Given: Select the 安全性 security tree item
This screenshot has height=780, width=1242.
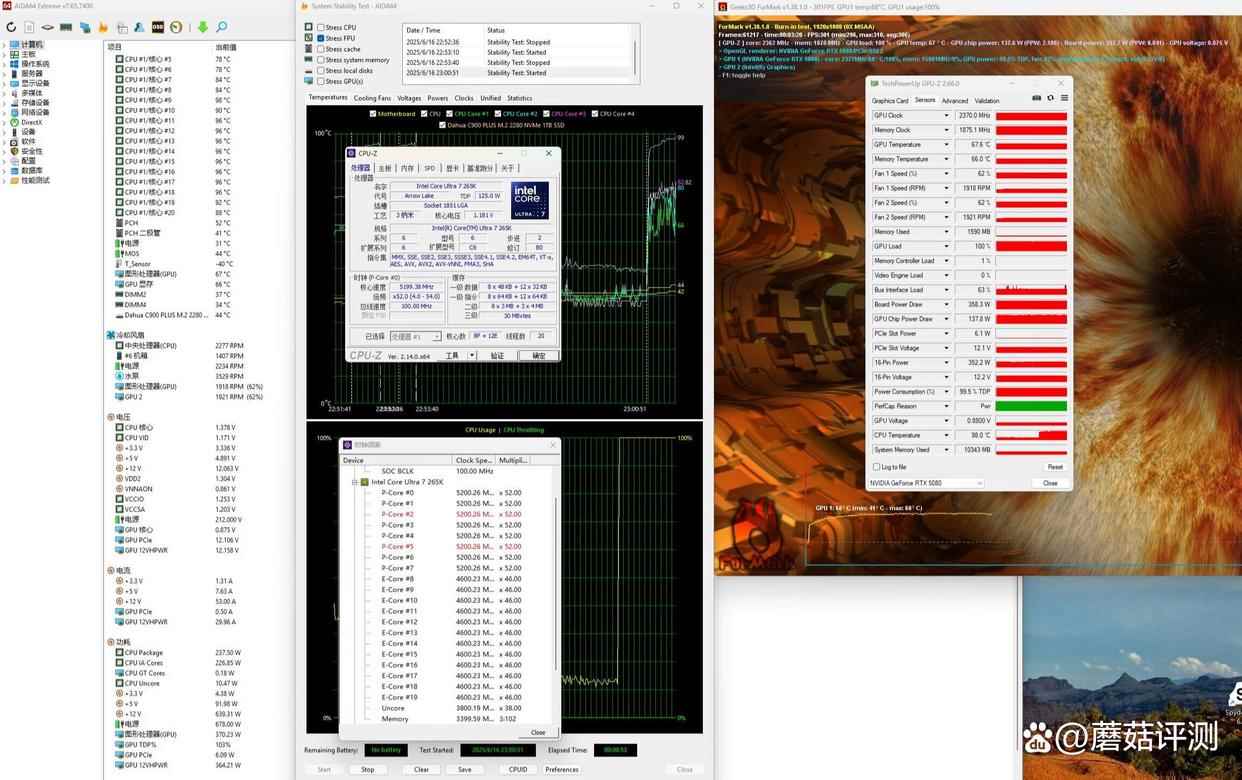Looking at the screenshot, I should 30,151.
